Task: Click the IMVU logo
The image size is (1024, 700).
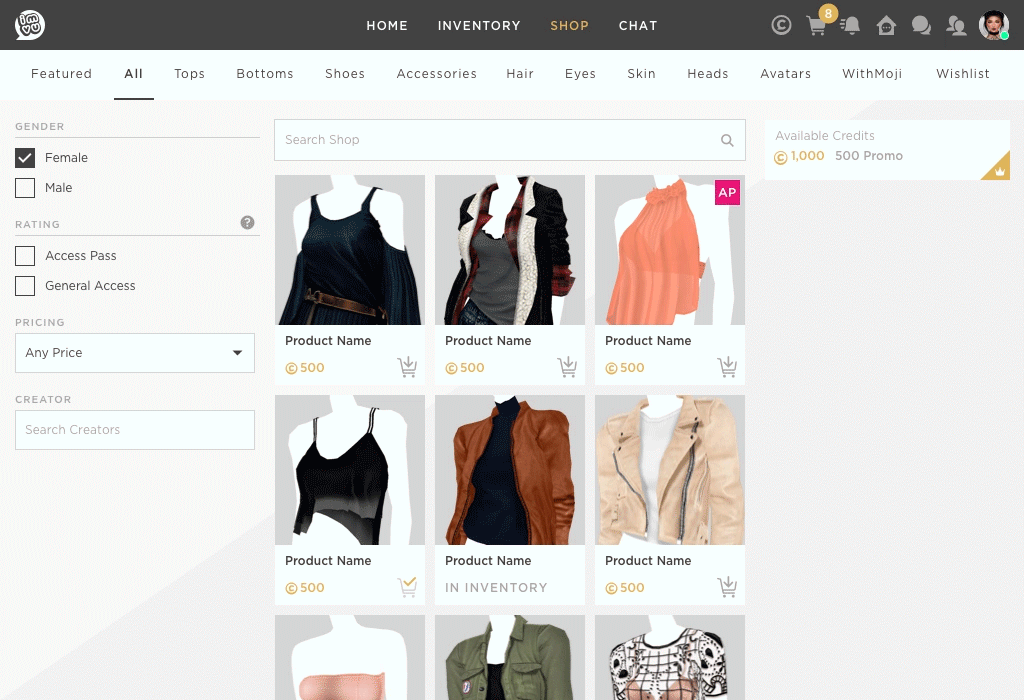Action: click(30, 25)
